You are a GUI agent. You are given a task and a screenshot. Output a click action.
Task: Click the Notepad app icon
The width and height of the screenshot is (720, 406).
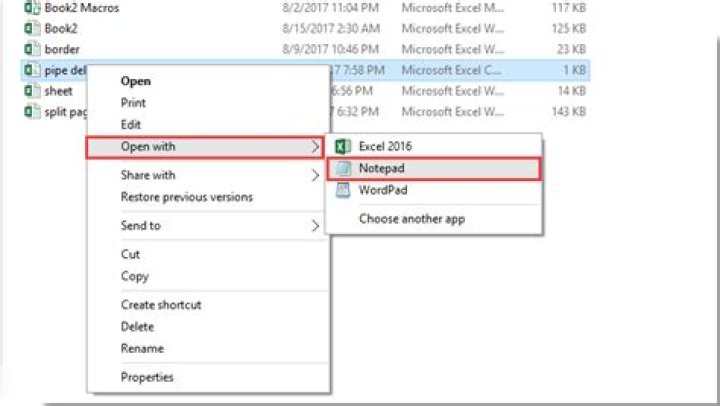(x=343, y=169)
